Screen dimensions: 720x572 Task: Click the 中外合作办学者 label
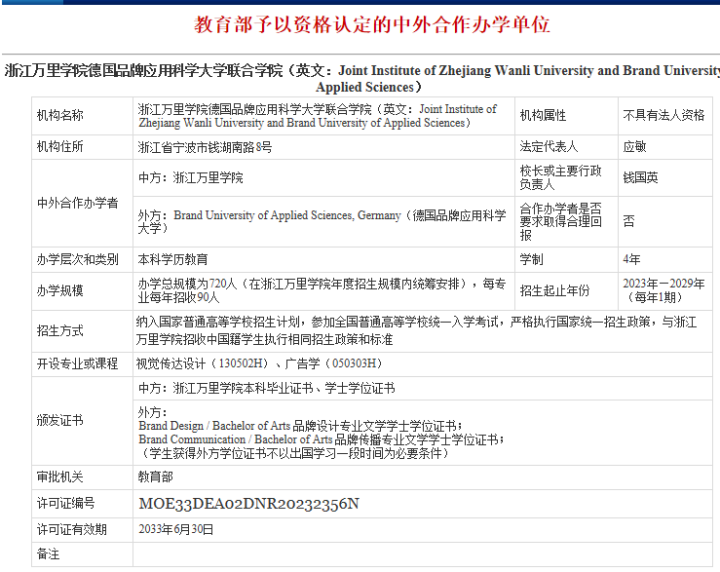(x=78, y=203)
